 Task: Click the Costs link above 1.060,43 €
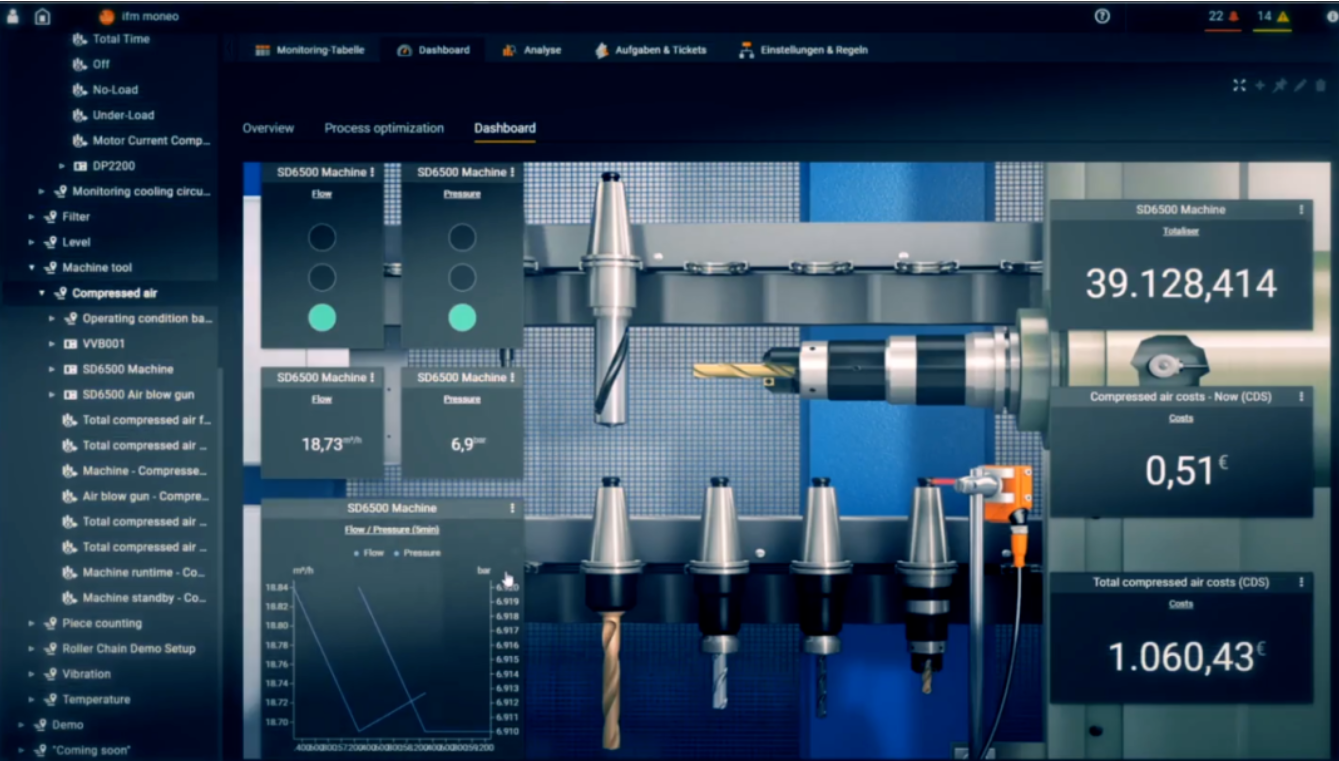click(x=1181, y=604)
